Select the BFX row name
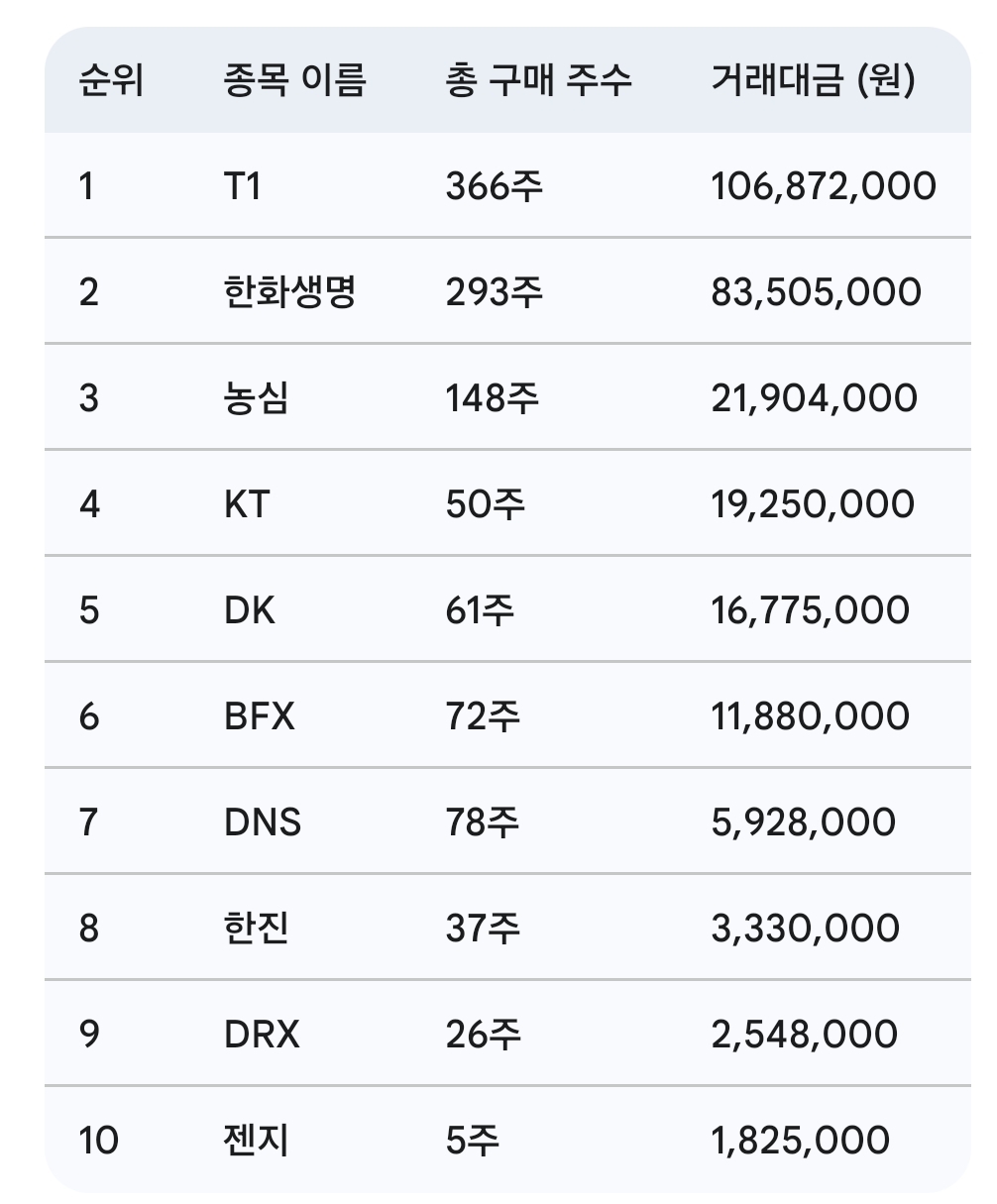997x1204 pixels. (x=260, y=716)
